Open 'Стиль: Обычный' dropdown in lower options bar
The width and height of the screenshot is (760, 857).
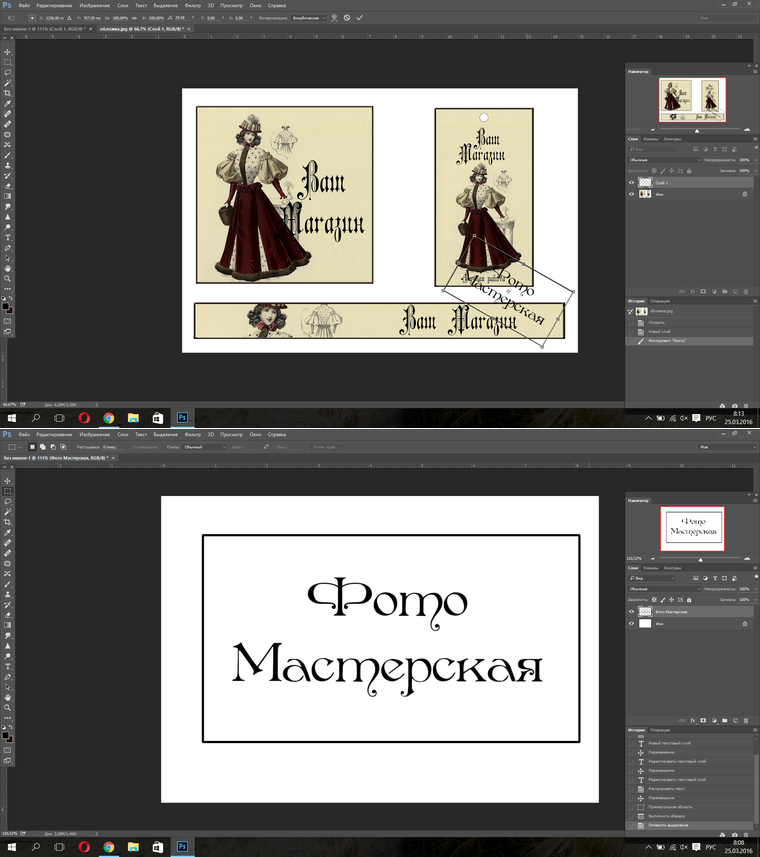[204, 447]
